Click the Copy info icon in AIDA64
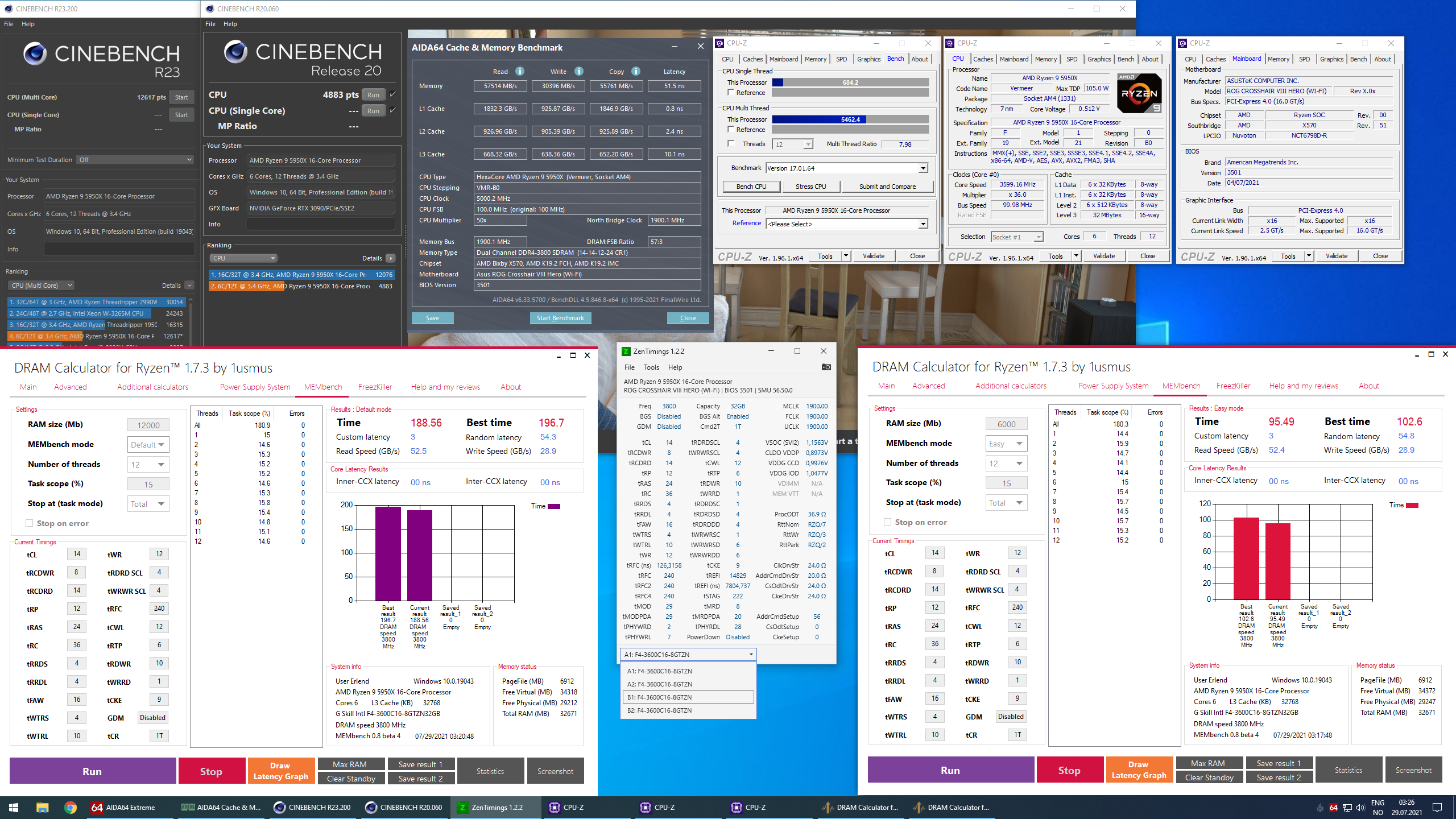The image size is (1456, 819). coord(636,71)
